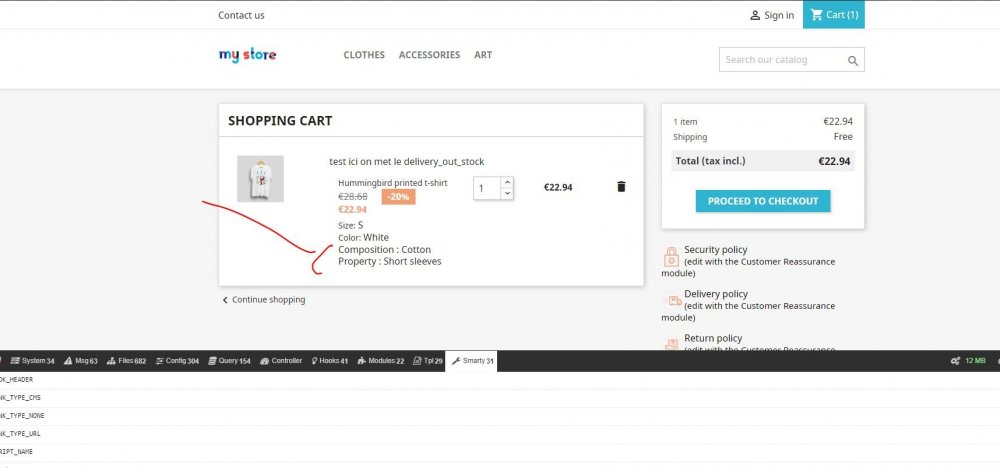Viewport: 1000px width, 468px height.
Task: Delete the t-shirt using the trash icon
Action: click(621, 187)
